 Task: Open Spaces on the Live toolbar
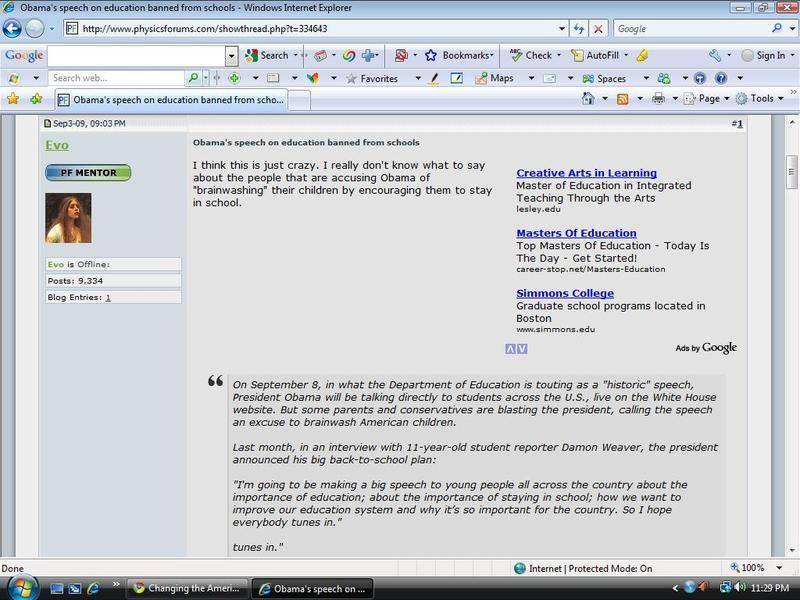[x=604, y=79]
